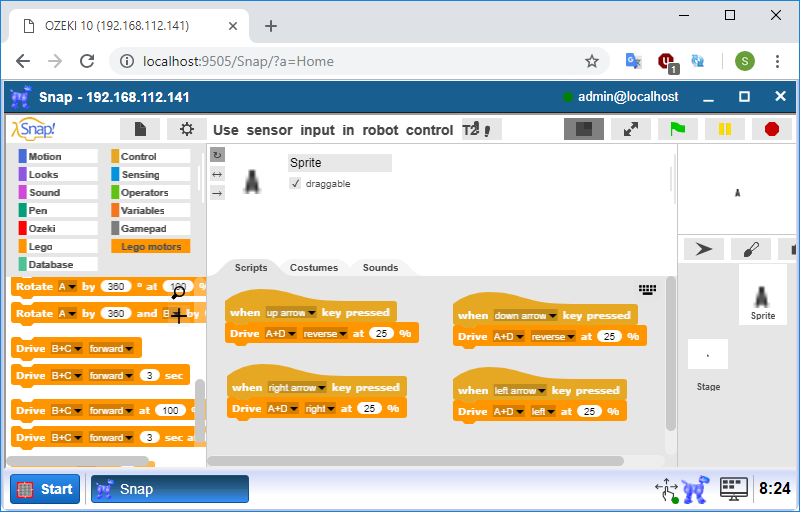The image size is (800, 512).
Task: Open the Control palette category
Action: [x=151, y=157]
